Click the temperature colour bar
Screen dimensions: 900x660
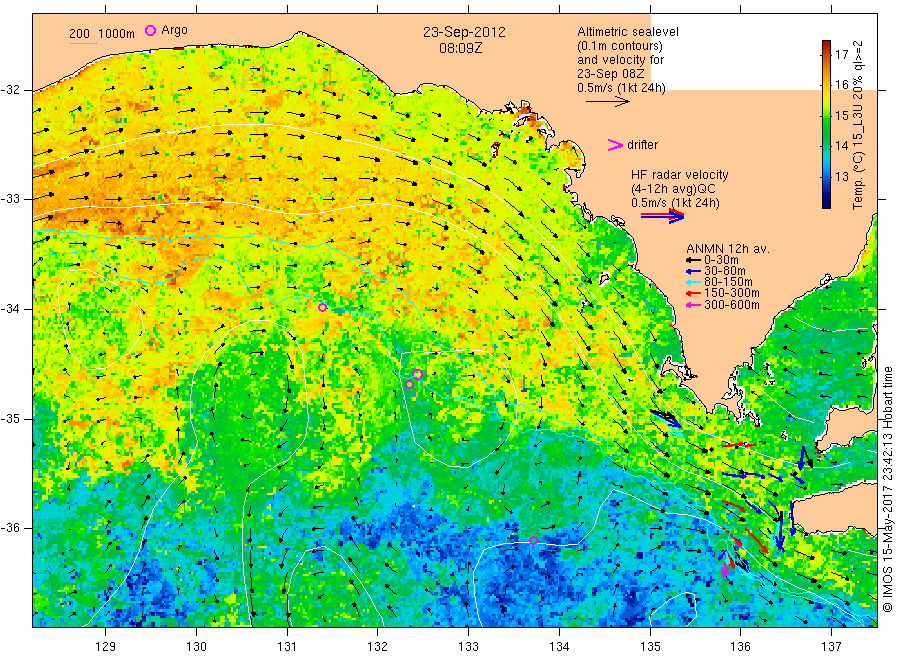click(x=827, y=124)
